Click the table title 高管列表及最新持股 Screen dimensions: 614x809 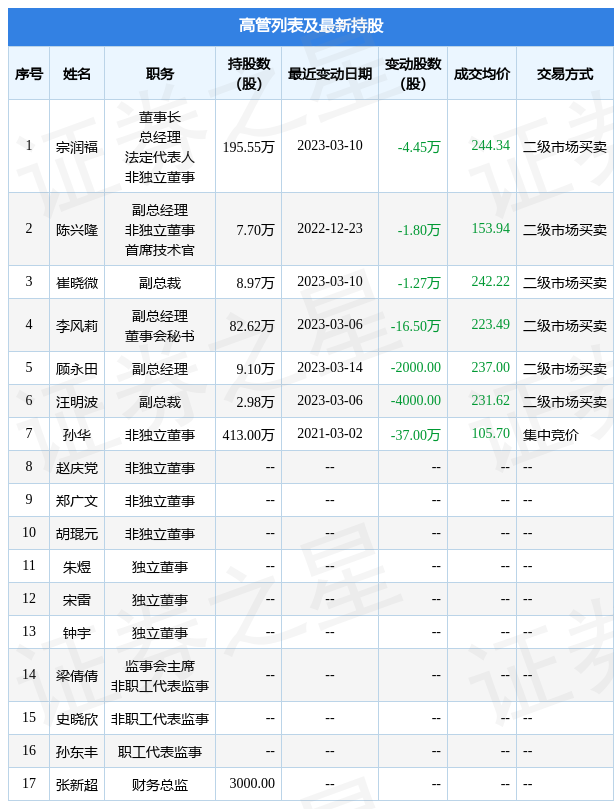311,25
